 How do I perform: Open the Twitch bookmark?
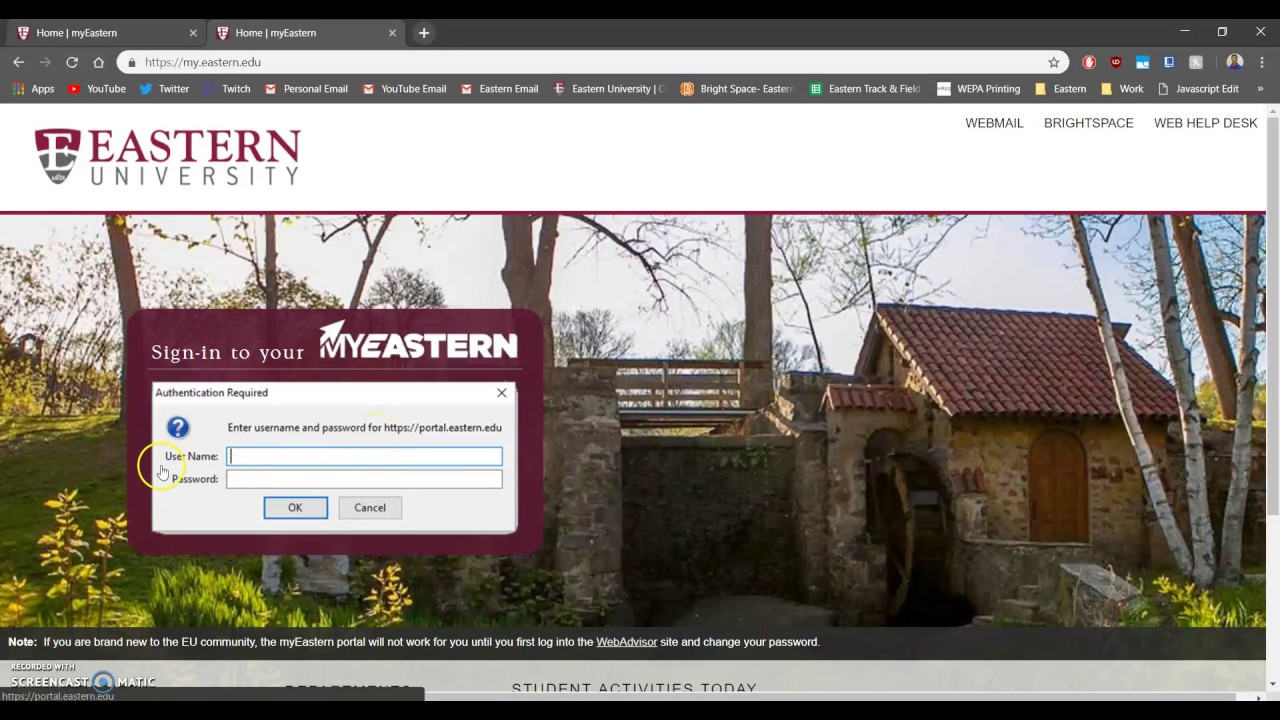point(226,89)
